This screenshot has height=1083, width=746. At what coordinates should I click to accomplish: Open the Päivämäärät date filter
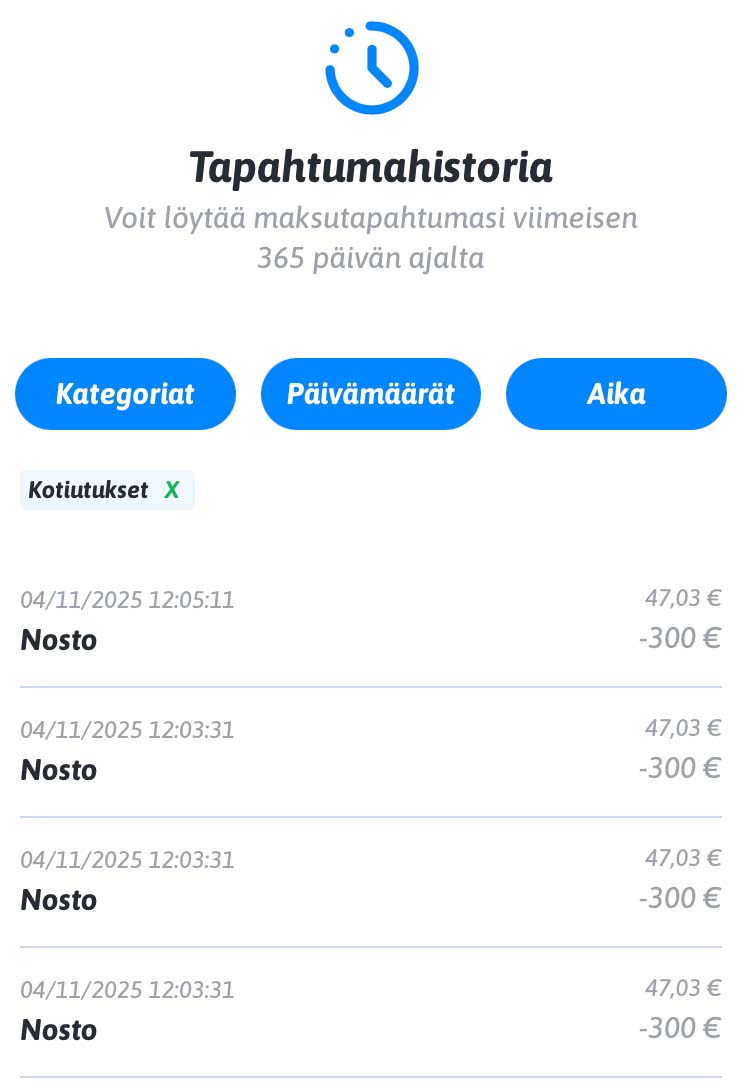[371, 394]
